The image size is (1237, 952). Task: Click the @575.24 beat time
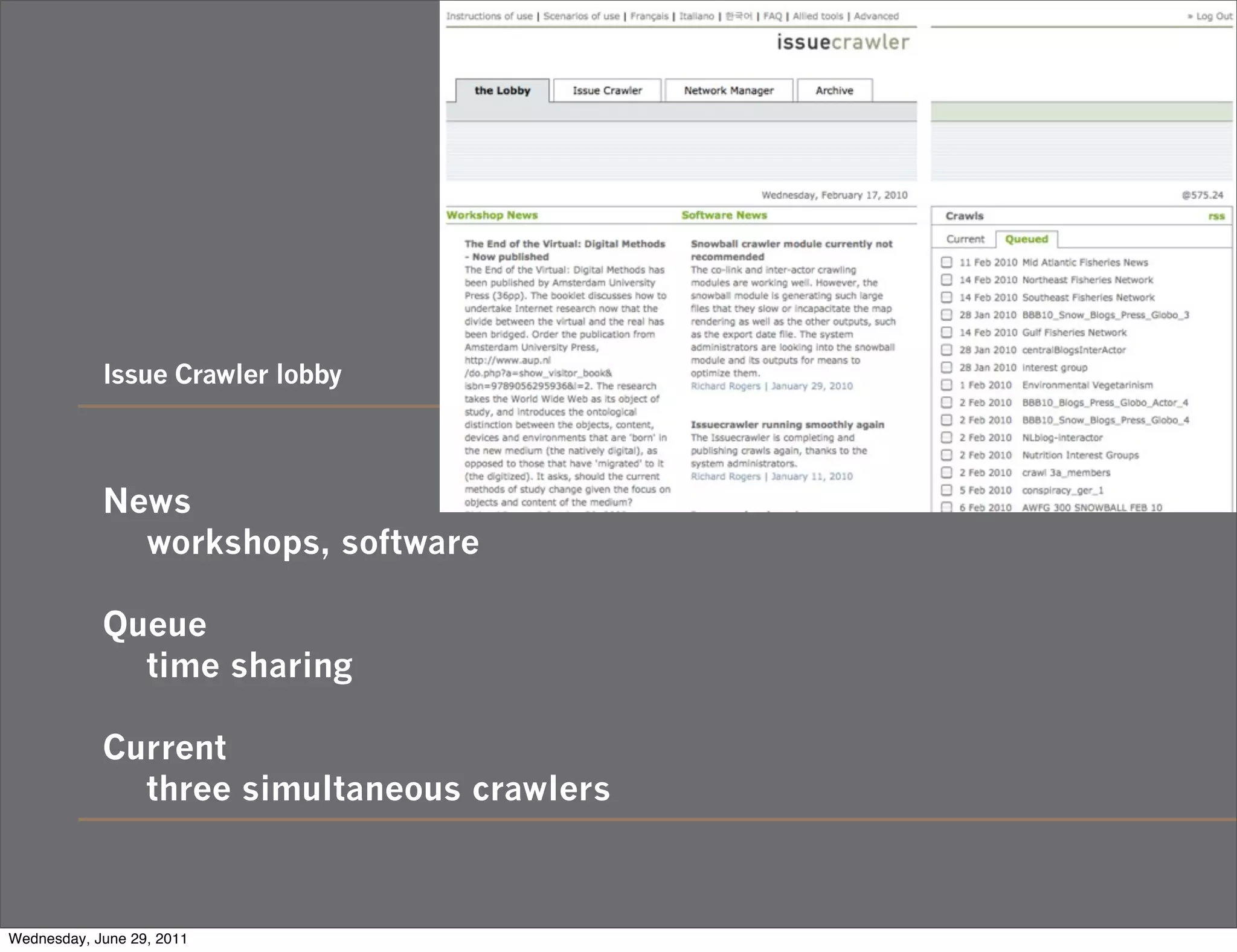click(x=1203, y=195)
